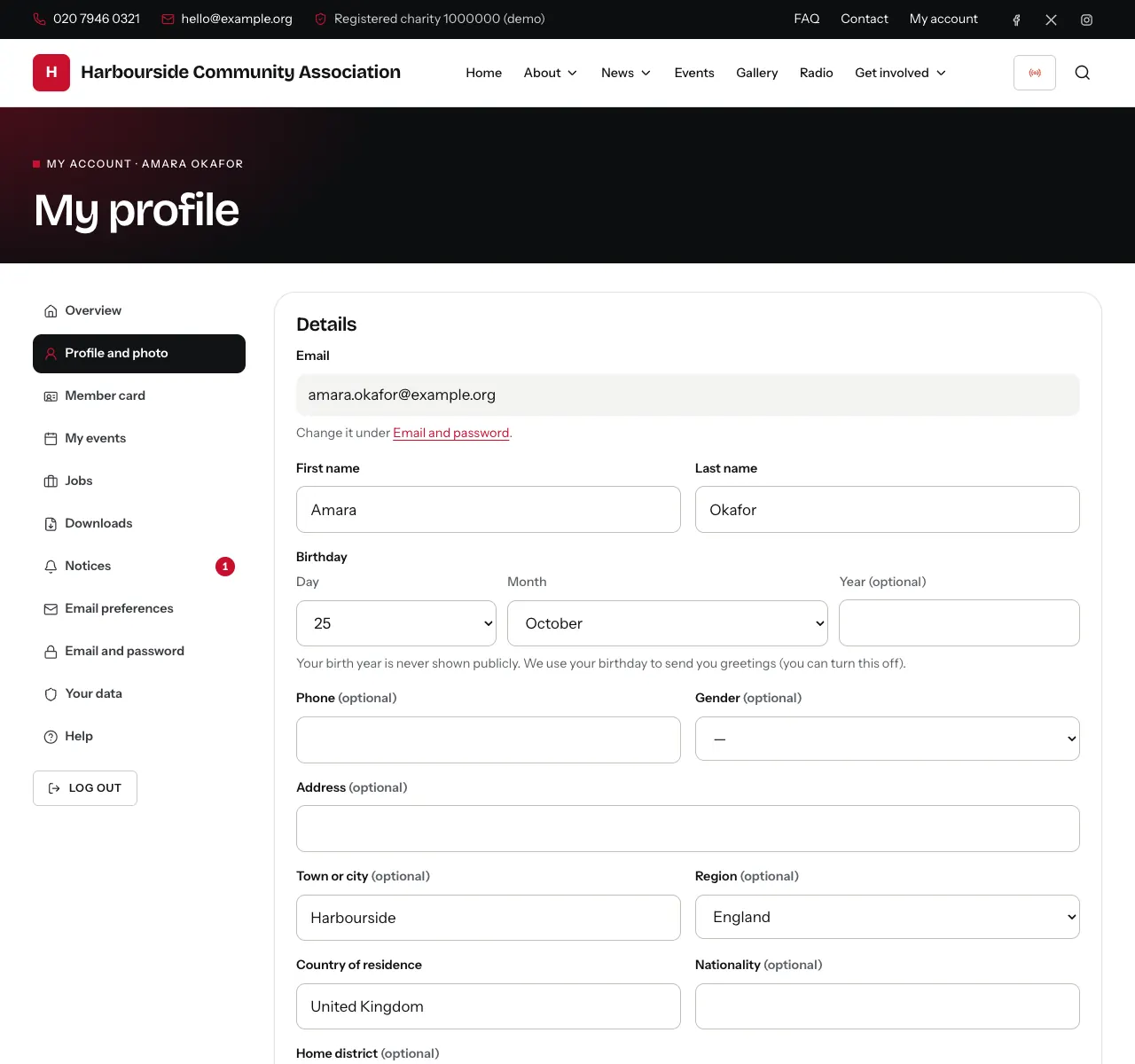Go to Events nav item

tap(694, 73)
